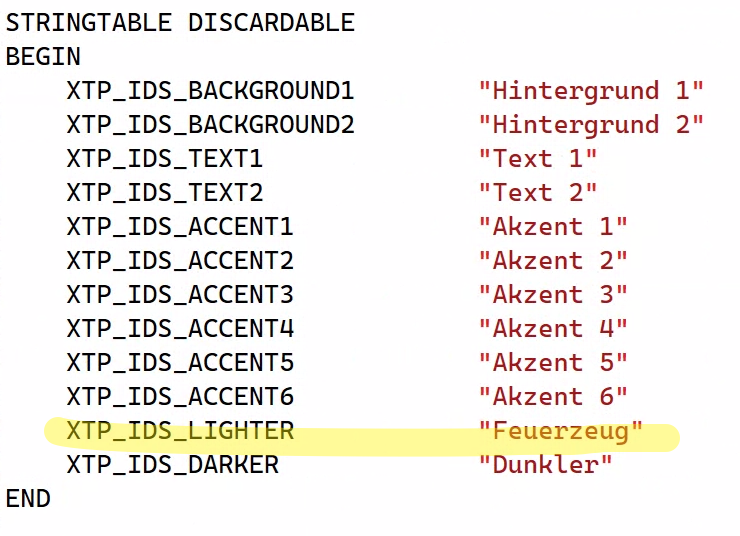Select the XTP_IDS_TEXT1 identifier
Viewport: 740px width, 536px height.
165,159
